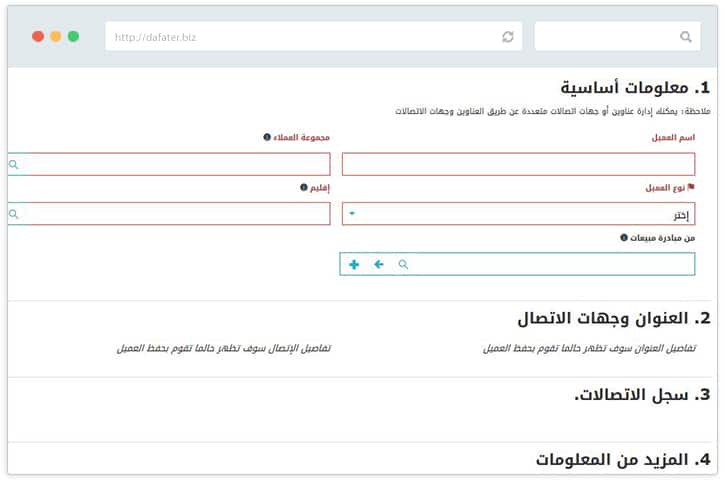Click the customer name (اسم العميل) input field
The width and height of the screenshot is (725, 485).
tap(518, 164)
